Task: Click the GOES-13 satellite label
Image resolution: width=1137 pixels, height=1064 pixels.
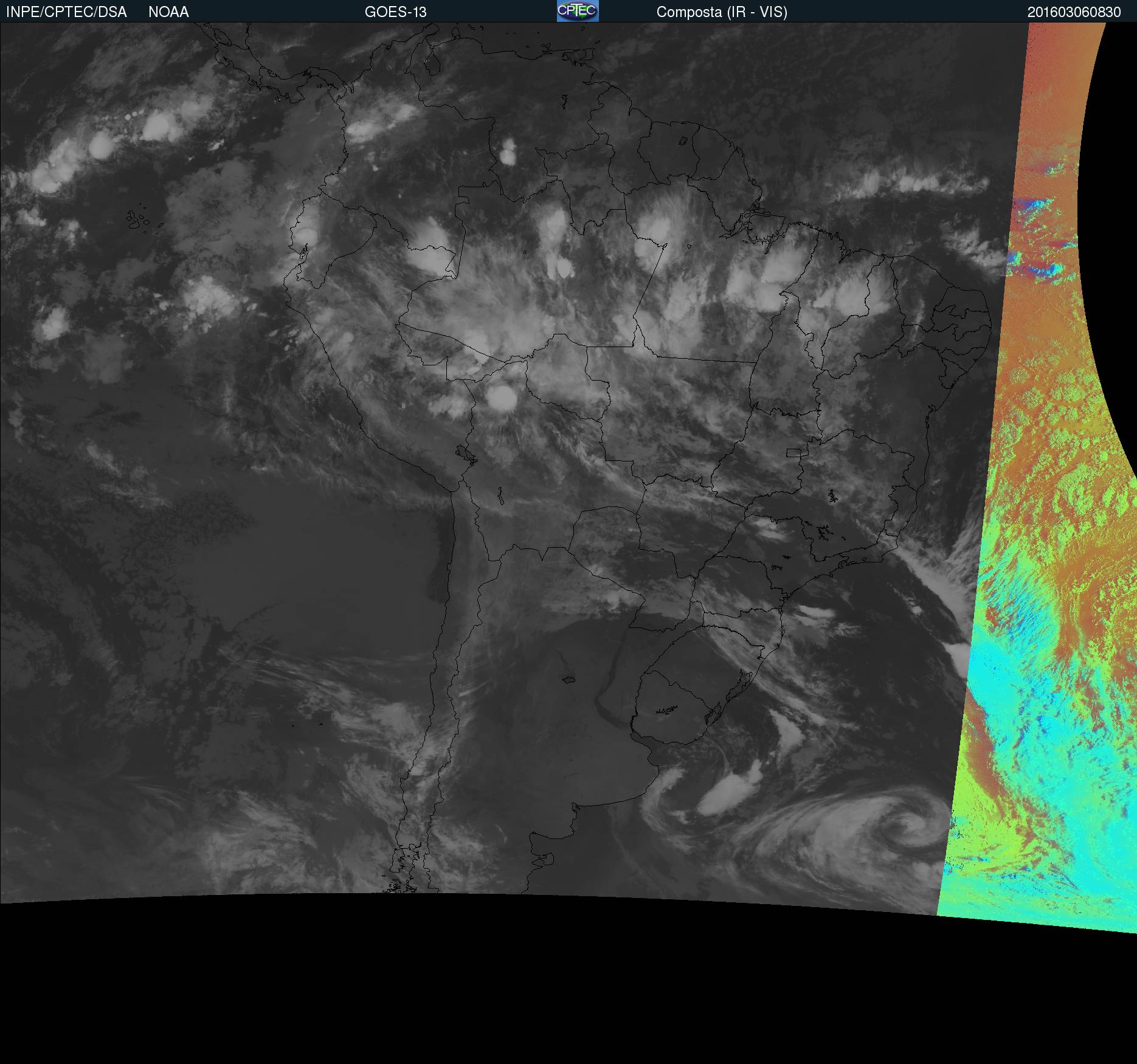Action: [395, 12]
